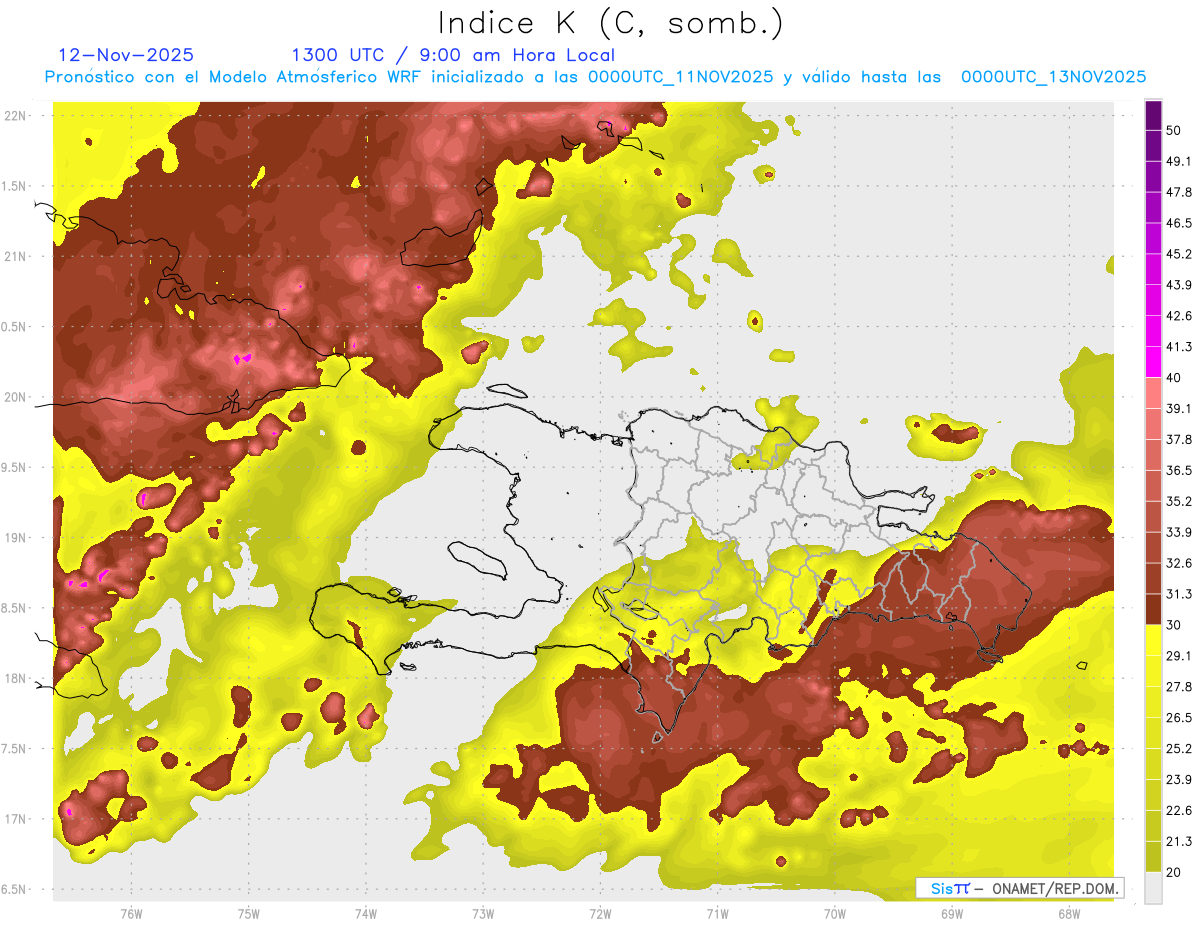
Task: Click the colorbar label "23.9"
Action: point(1178,780)
